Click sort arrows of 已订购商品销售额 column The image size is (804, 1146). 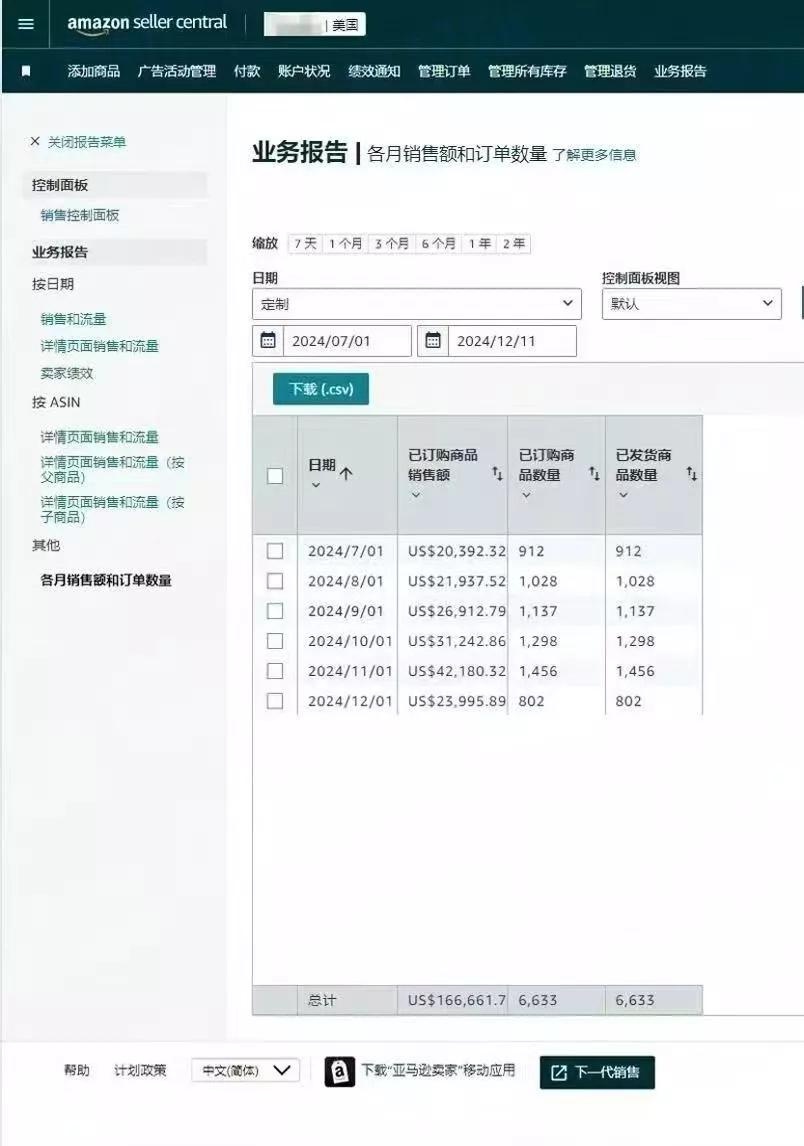497,474
